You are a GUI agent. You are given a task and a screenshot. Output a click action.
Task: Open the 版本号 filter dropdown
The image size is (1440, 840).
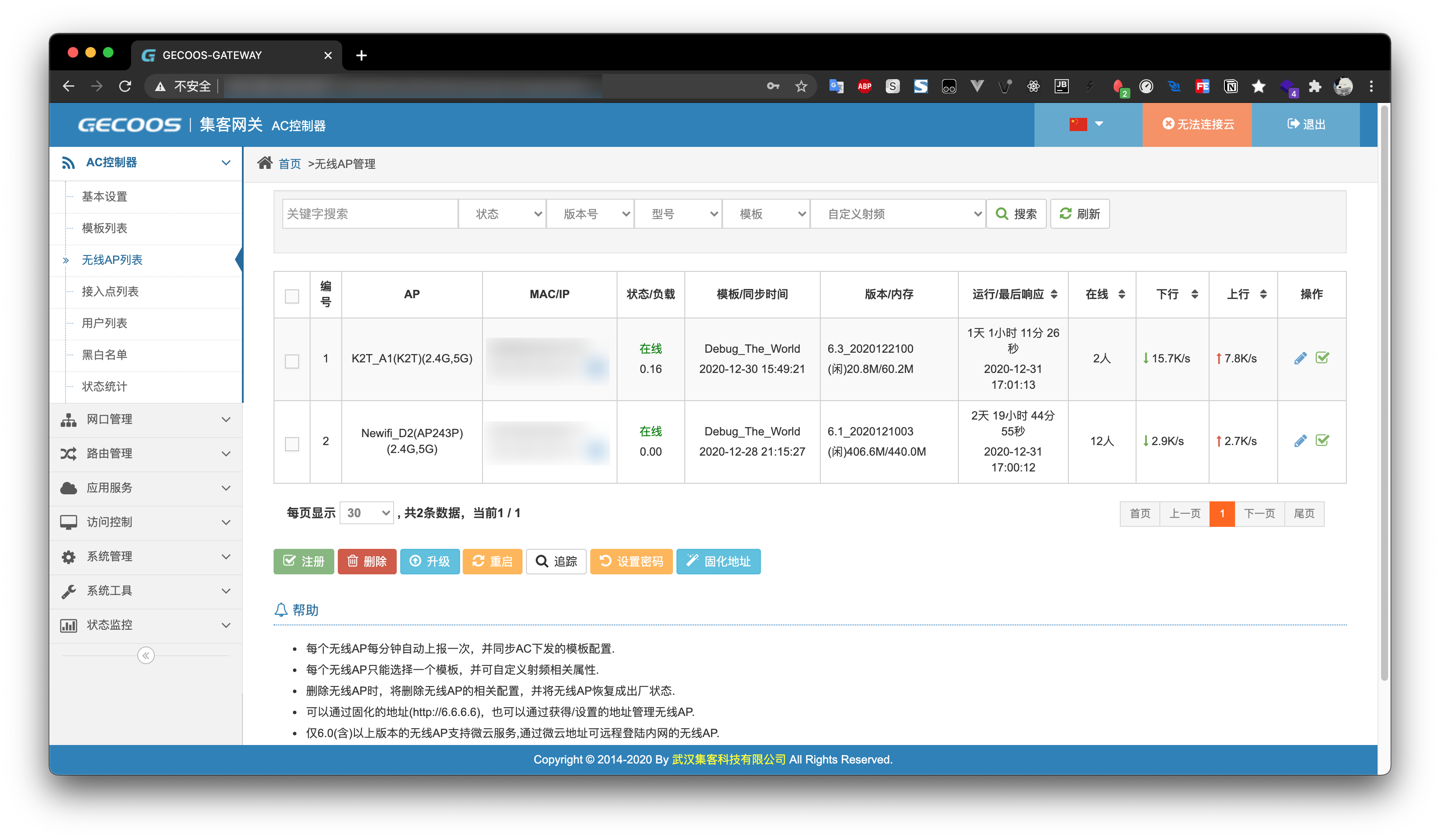tap(591, 214)
